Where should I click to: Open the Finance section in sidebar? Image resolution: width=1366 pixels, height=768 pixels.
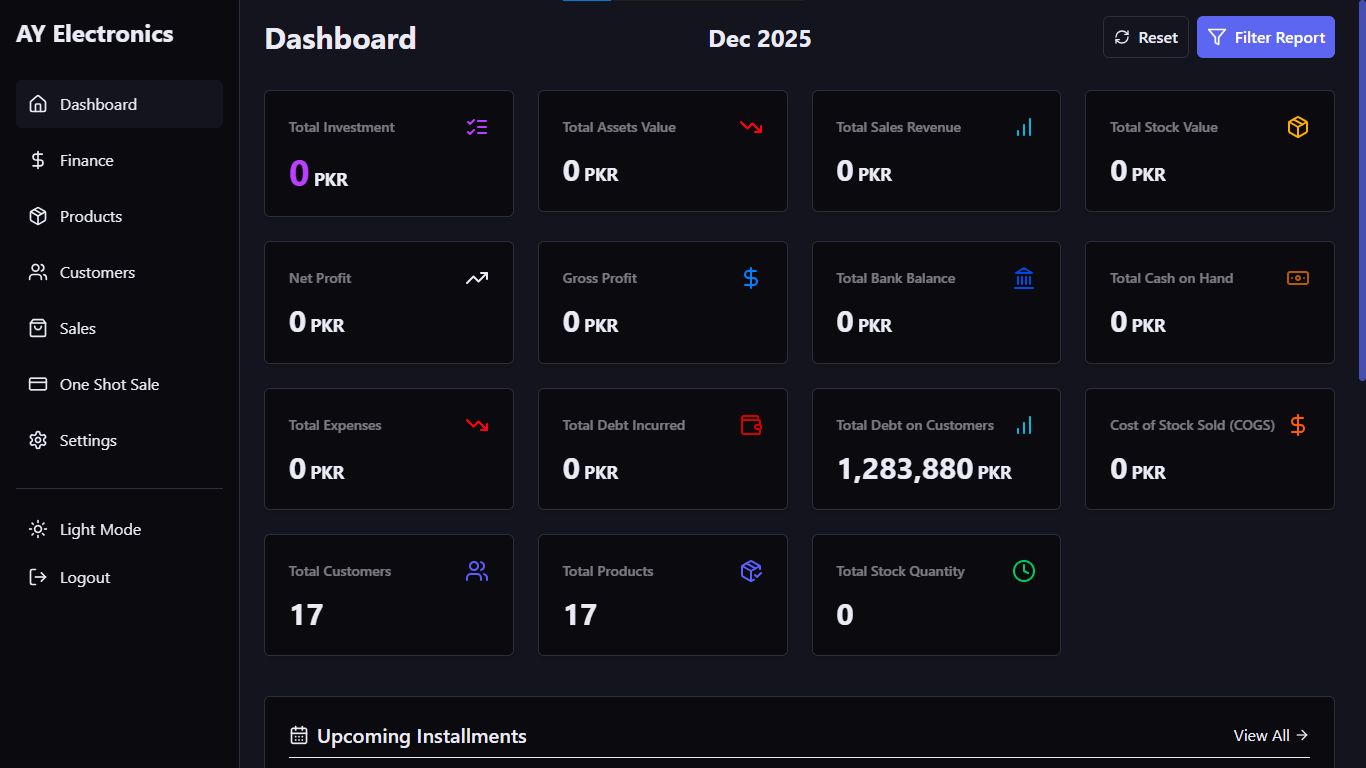click(87, 160)
